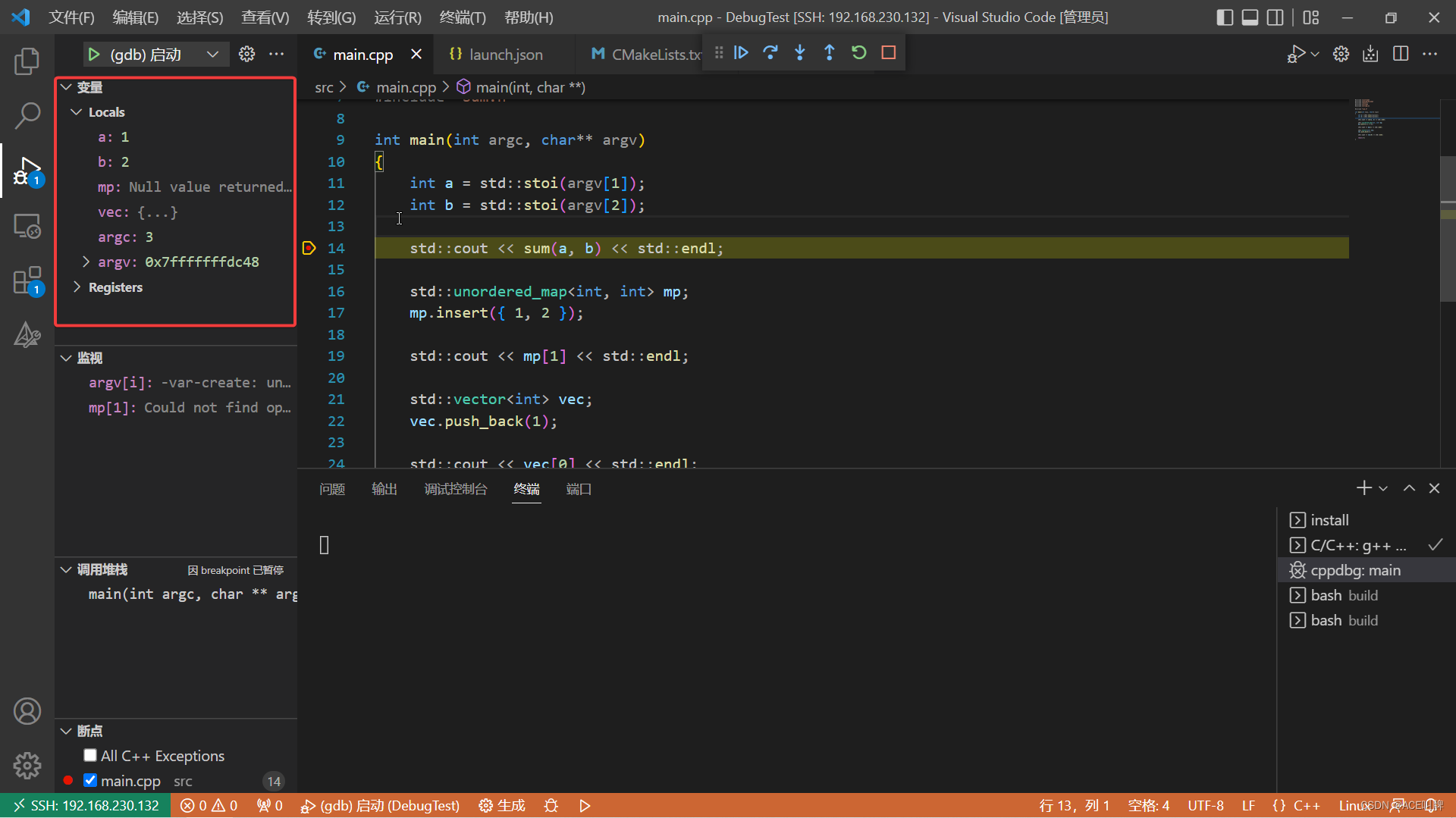
Task: Continue debugging from debug toolbar
Action: point(741,53)
